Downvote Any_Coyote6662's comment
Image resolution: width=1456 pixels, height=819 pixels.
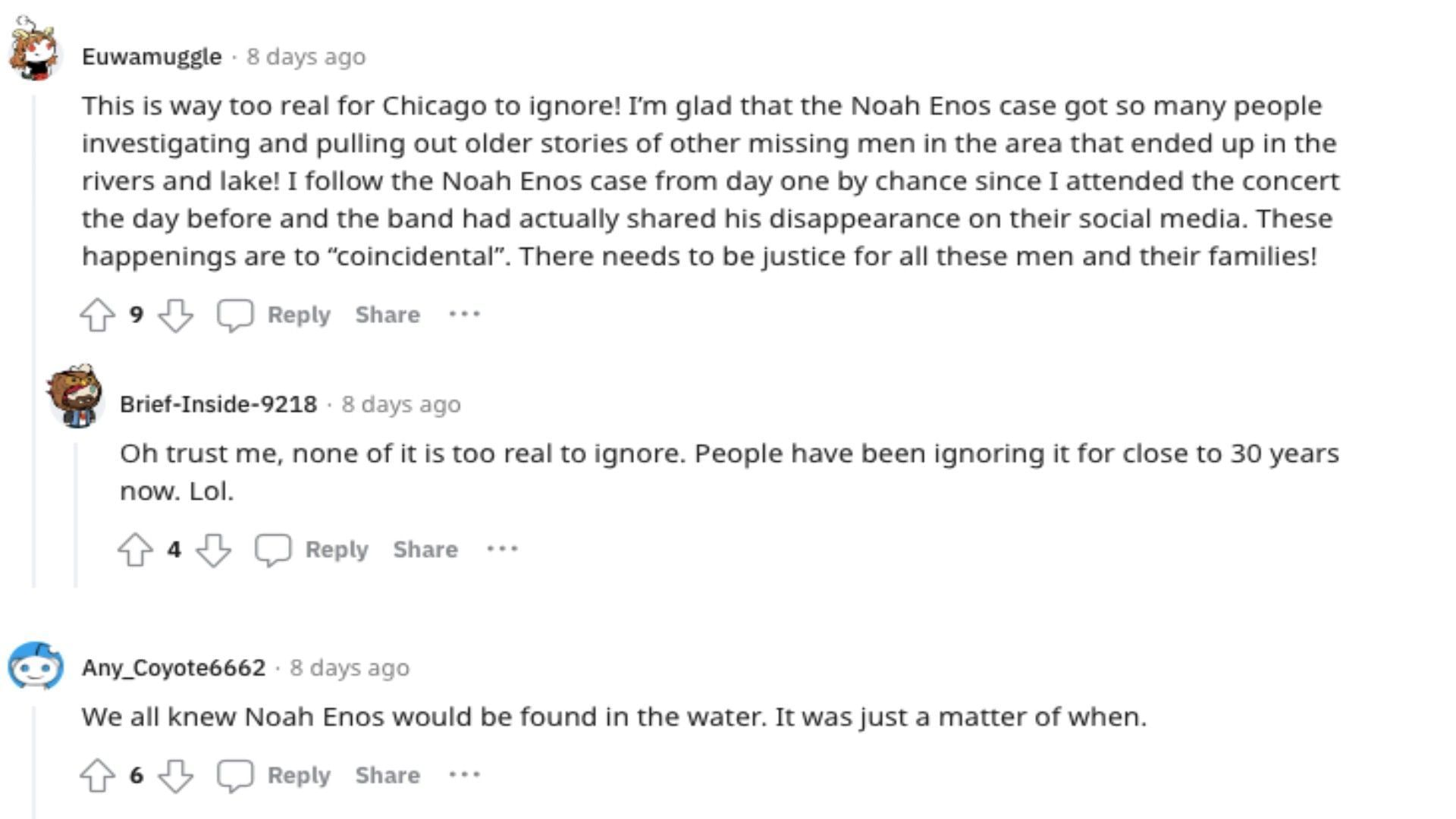click(x=175, y=776)
